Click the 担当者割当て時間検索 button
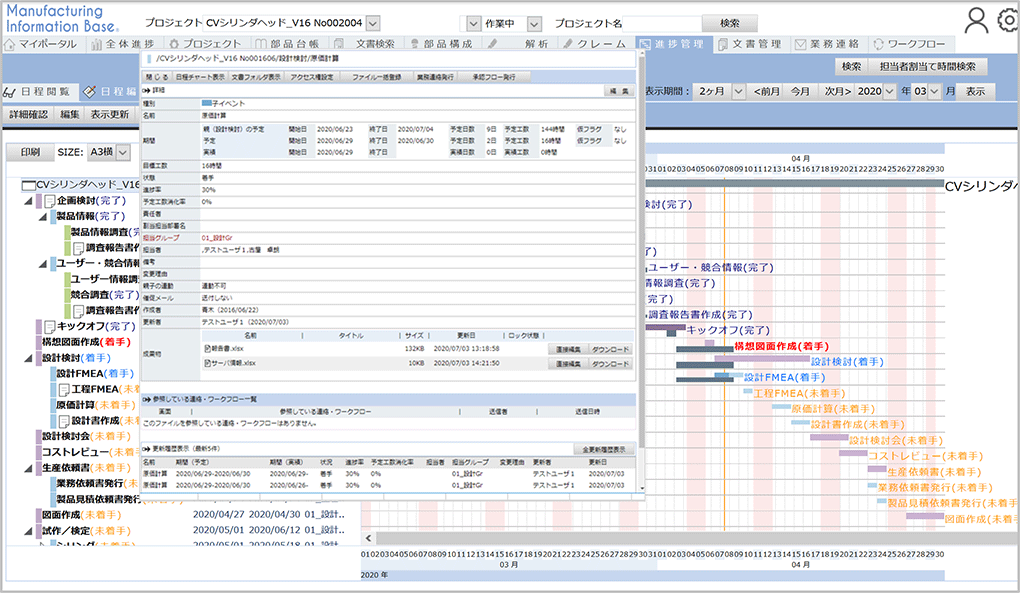This screenshot has height=593, width=1020. (932, 66)
